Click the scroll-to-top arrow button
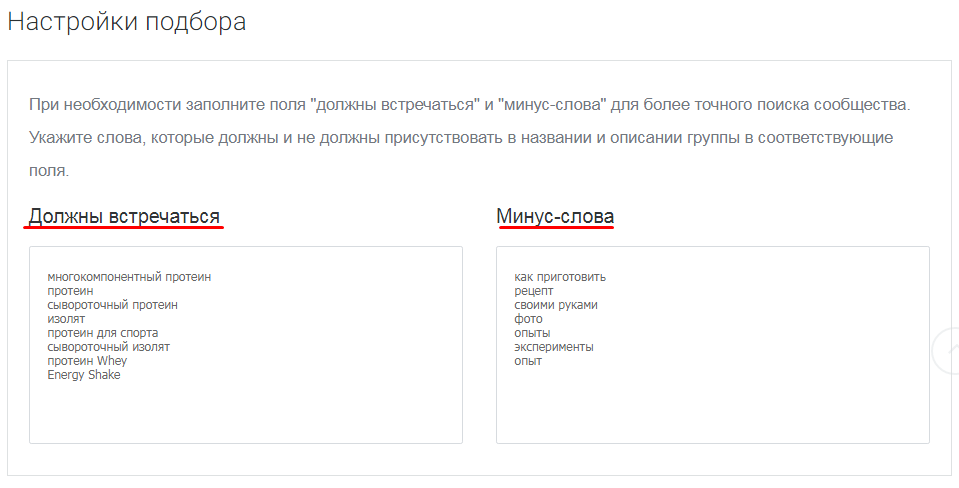 (947, 352)
